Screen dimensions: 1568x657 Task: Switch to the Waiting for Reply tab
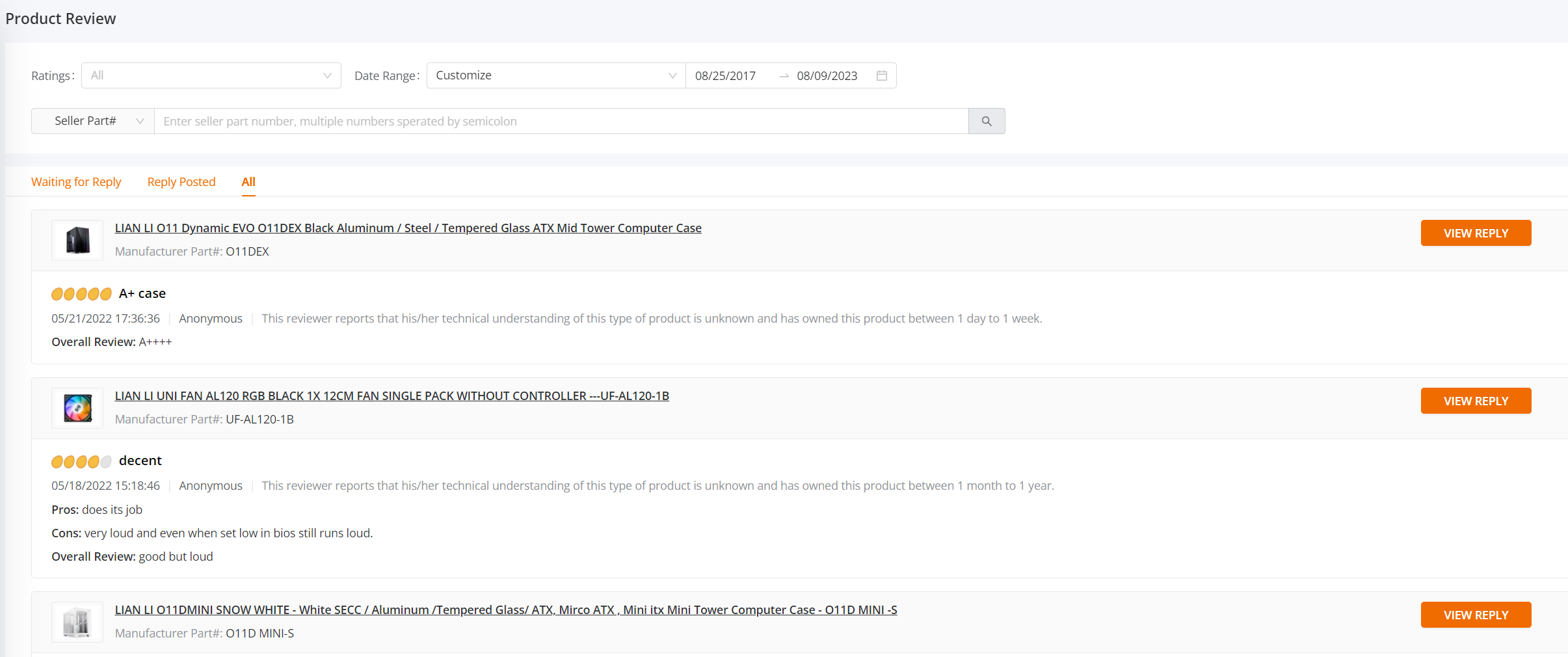coord(76,181)
